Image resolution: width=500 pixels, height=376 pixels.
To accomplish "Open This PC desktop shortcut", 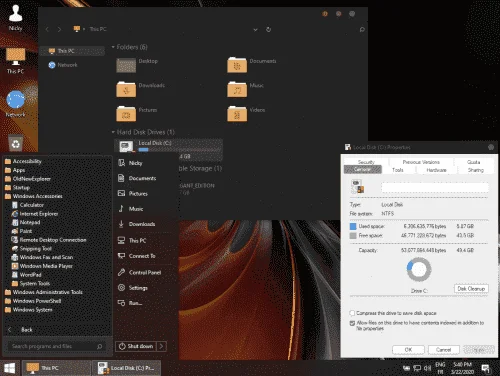I will click(15, 61).
